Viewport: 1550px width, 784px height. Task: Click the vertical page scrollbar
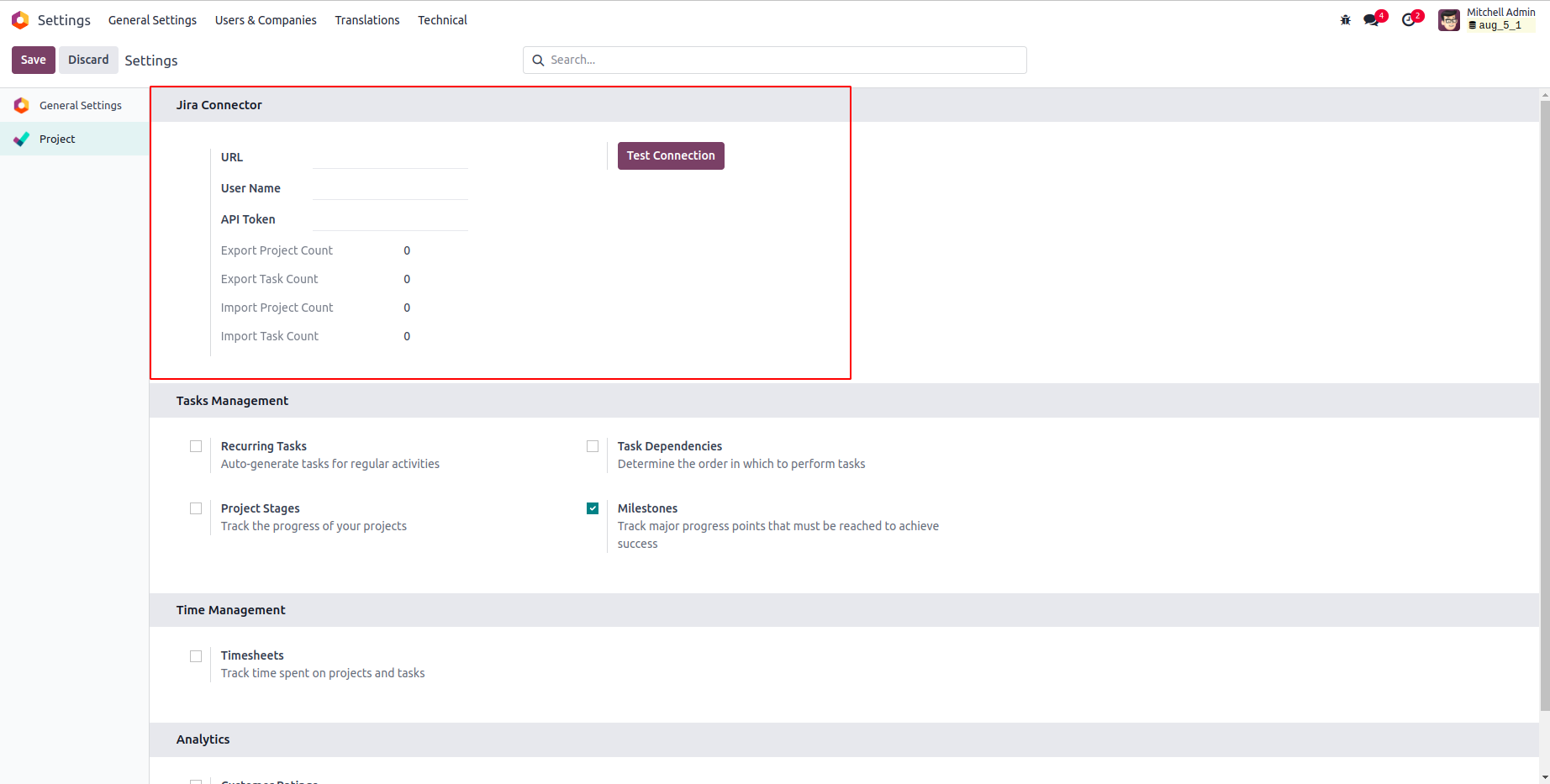click(x=1544, y=403)
